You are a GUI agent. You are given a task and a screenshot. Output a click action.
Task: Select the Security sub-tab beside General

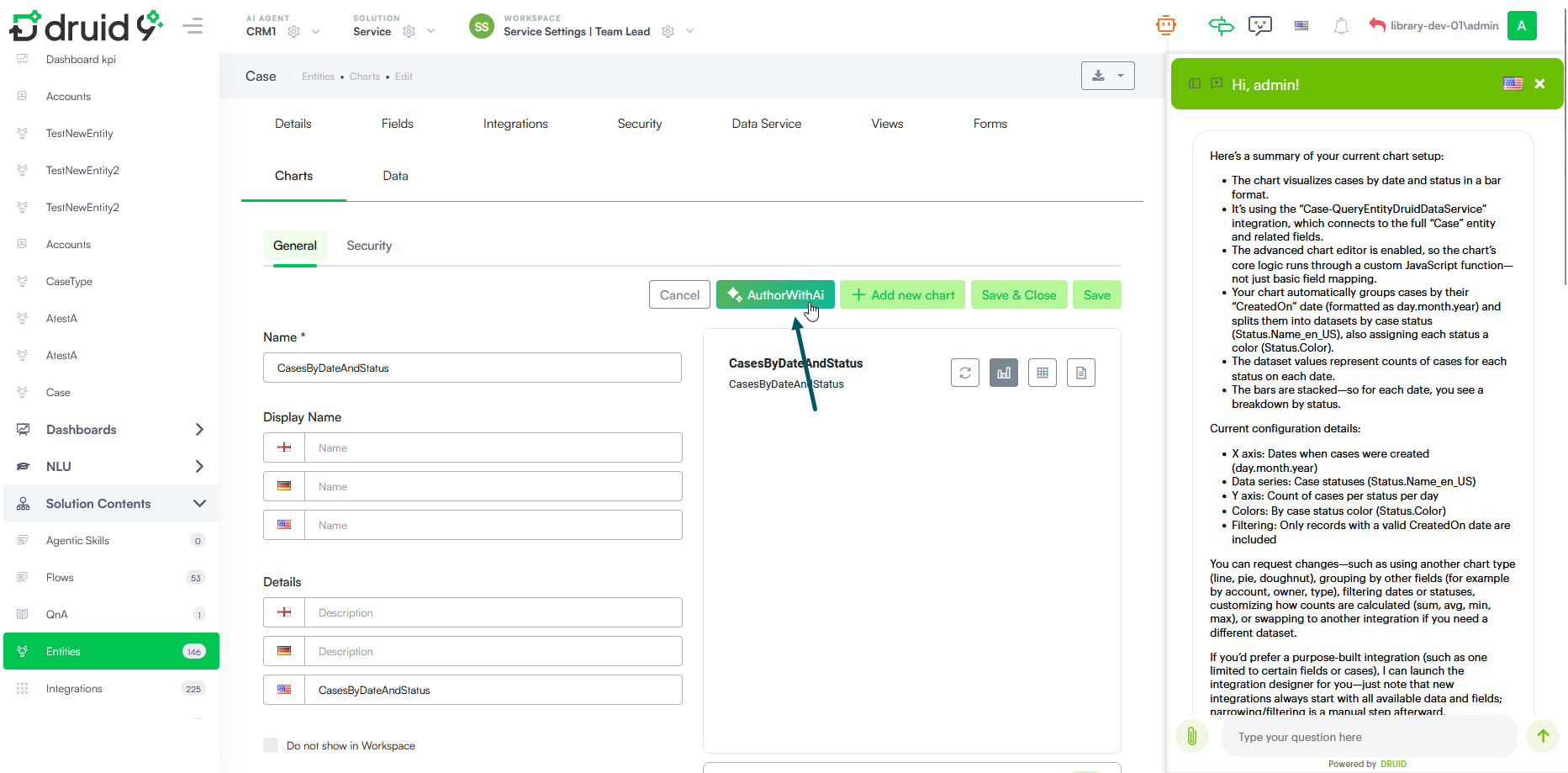369,246
